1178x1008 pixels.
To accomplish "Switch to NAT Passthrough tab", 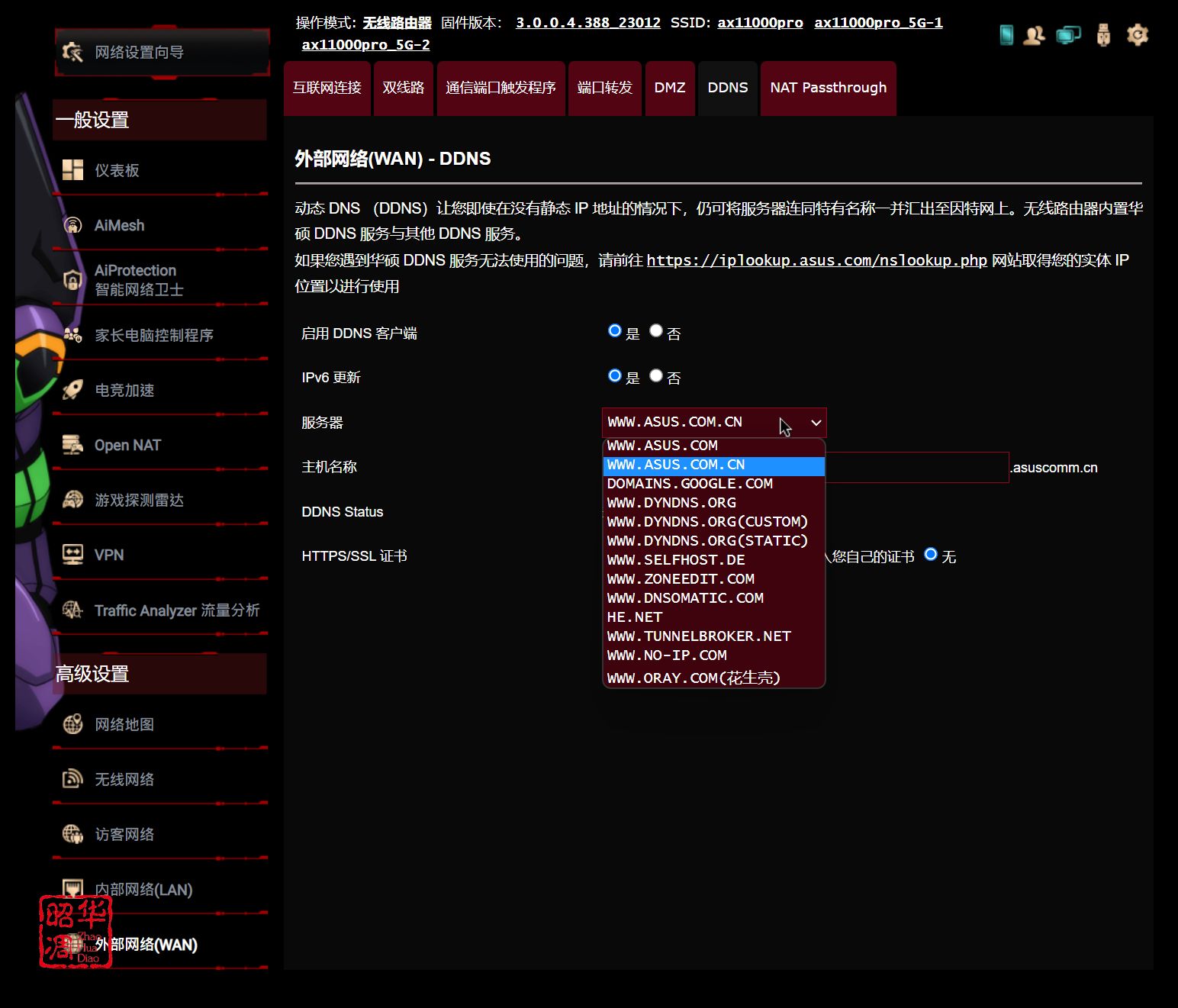I will (x=829, y=89).
